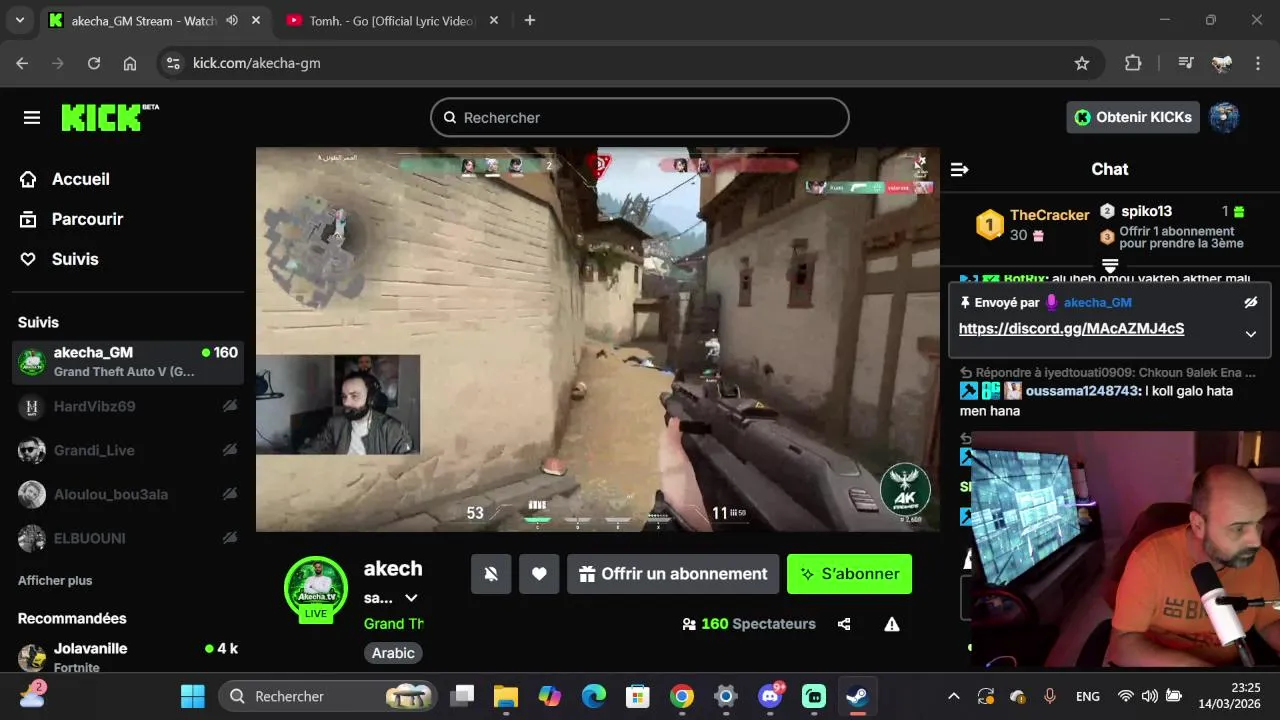Open Steam from the taskbar
This screenshot has width=1280, height=720.
(858, 696)
